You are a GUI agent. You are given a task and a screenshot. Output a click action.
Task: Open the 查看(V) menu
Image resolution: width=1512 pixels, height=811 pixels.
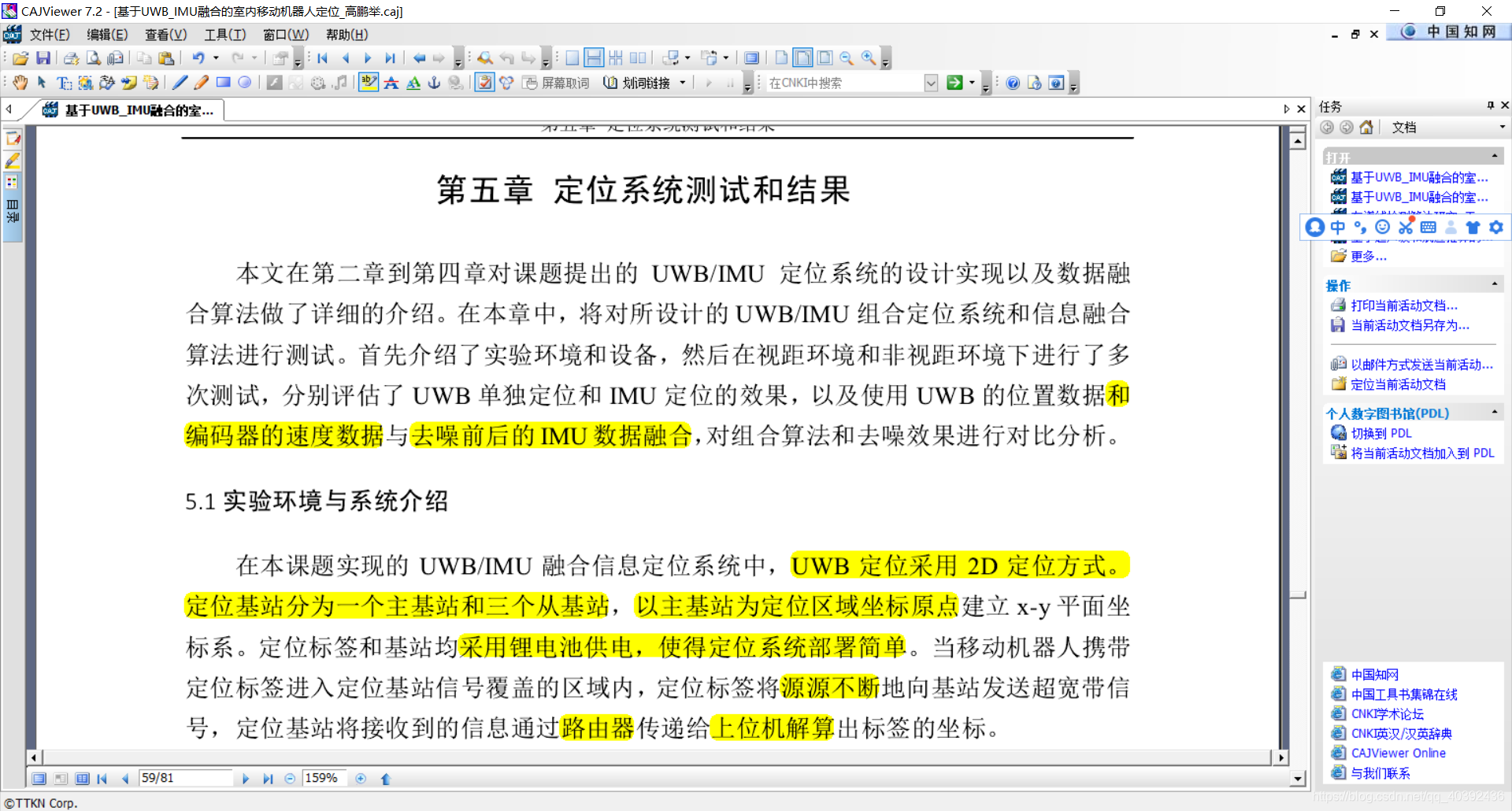click(166, 35)
